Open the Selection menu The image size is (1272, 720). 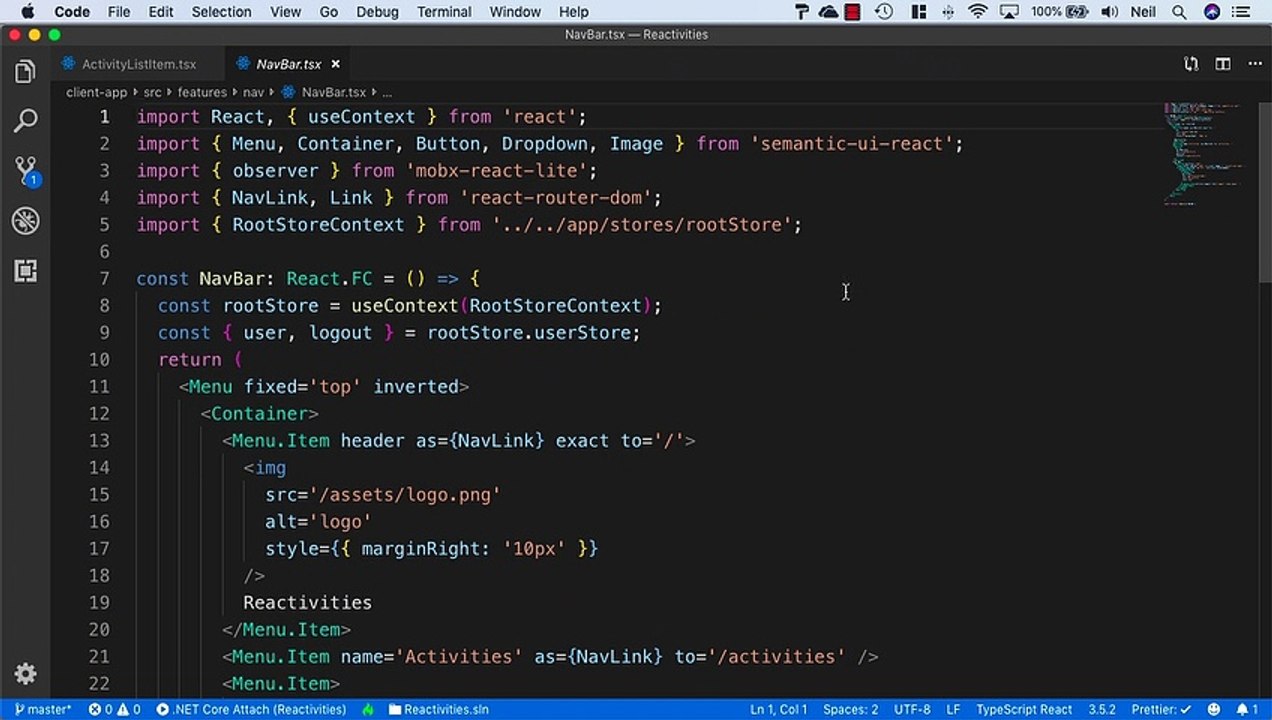coord(221,12)
